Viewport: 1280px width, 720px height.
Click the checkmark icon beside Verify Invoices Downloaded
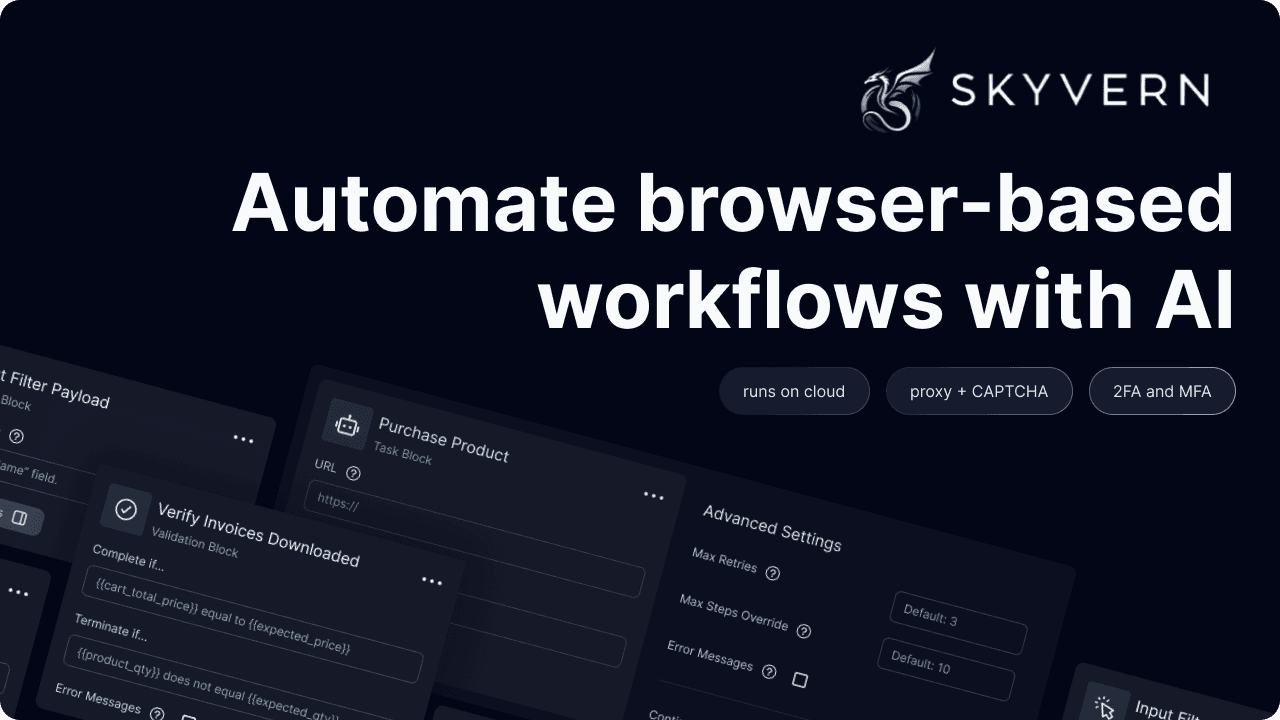tap(126, 509)
